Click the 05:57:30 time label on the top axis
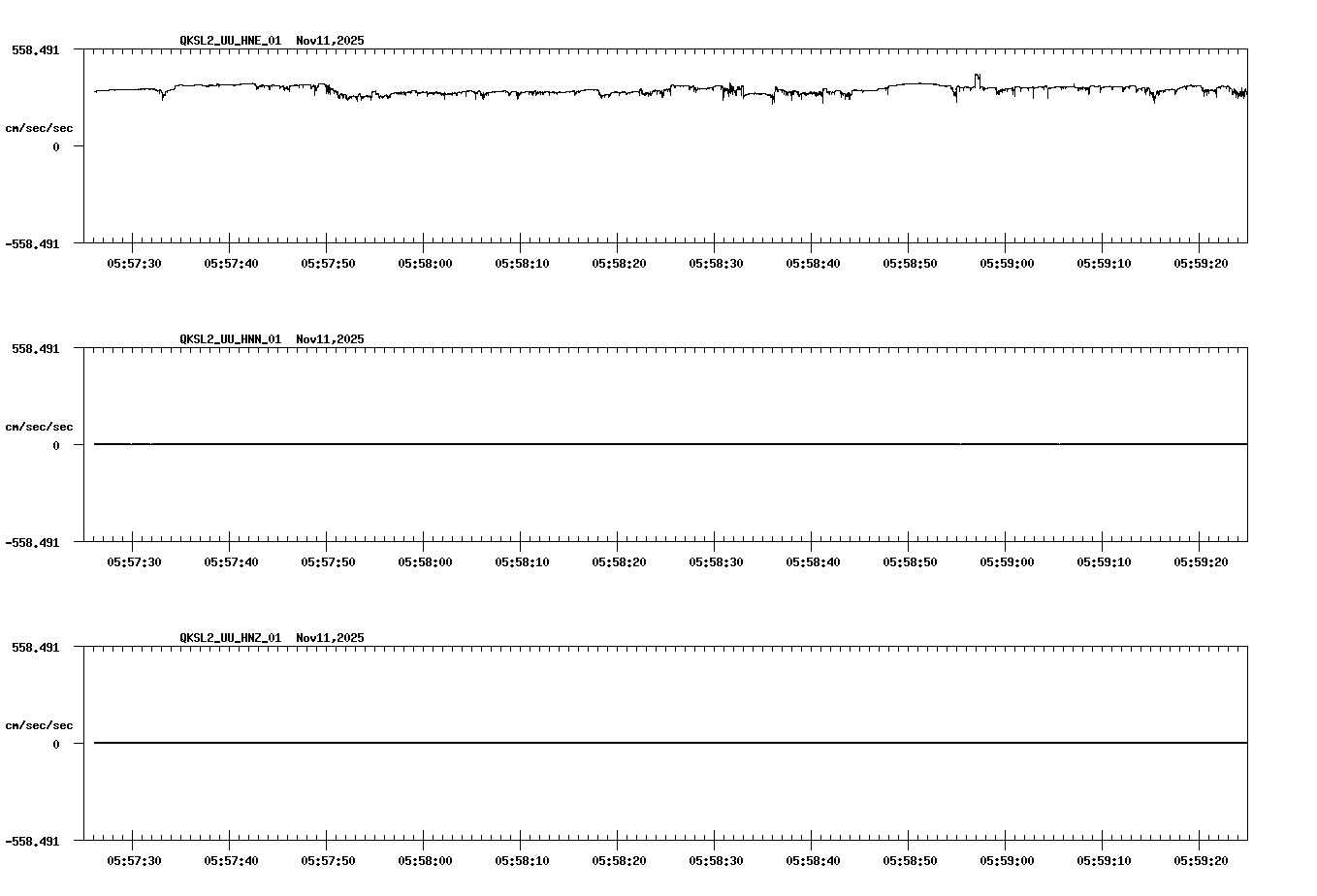Viewport: 1317px width, 896px height. [136, 262]
